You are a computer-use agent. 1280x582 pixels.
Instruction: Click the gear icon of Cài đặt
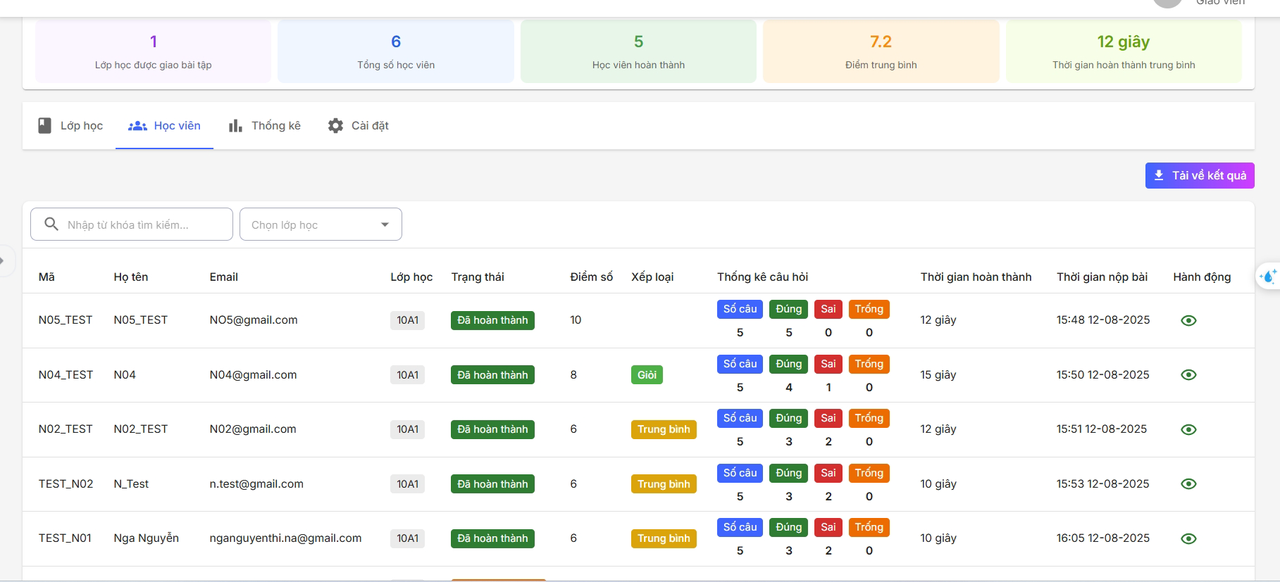[x=336, y=126]
